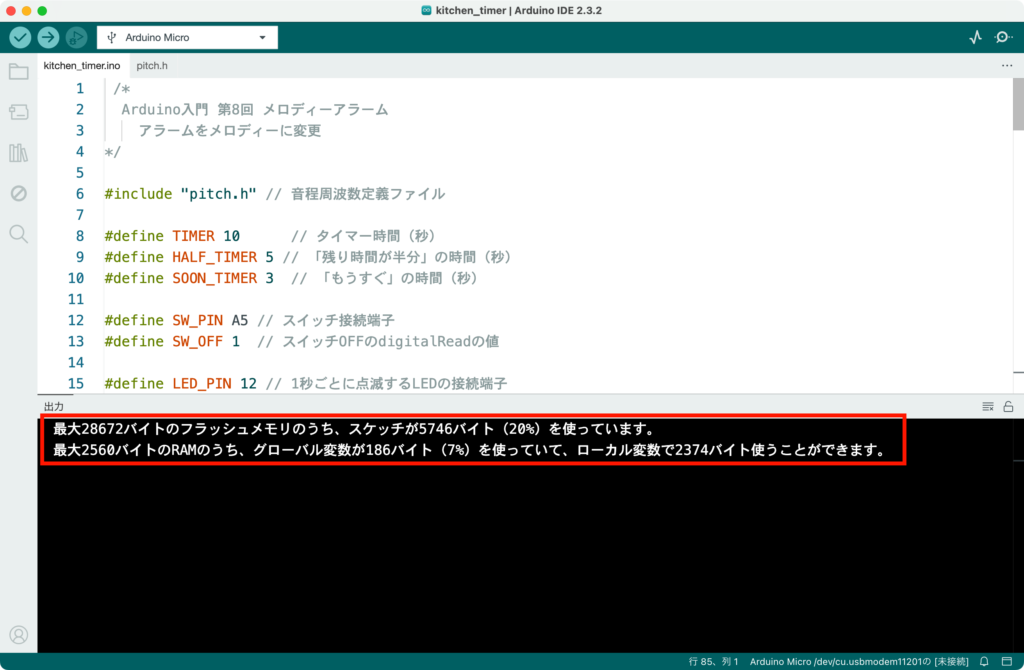The width and height of the screenshot is (1024, 670).
Task: Open the tab options three-dot menu
Action: (x=1007, y=65)
